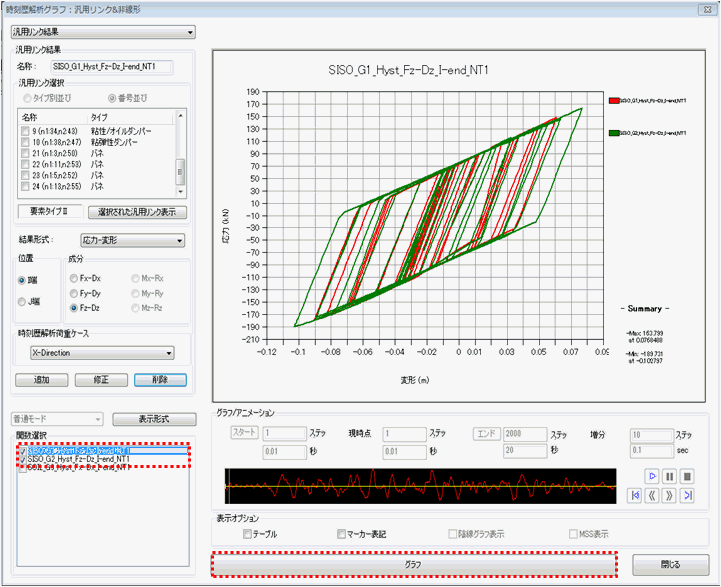This screenshot has height=587, width=721.
Task: Click the スタート button
Action: [x=244, y=433]
